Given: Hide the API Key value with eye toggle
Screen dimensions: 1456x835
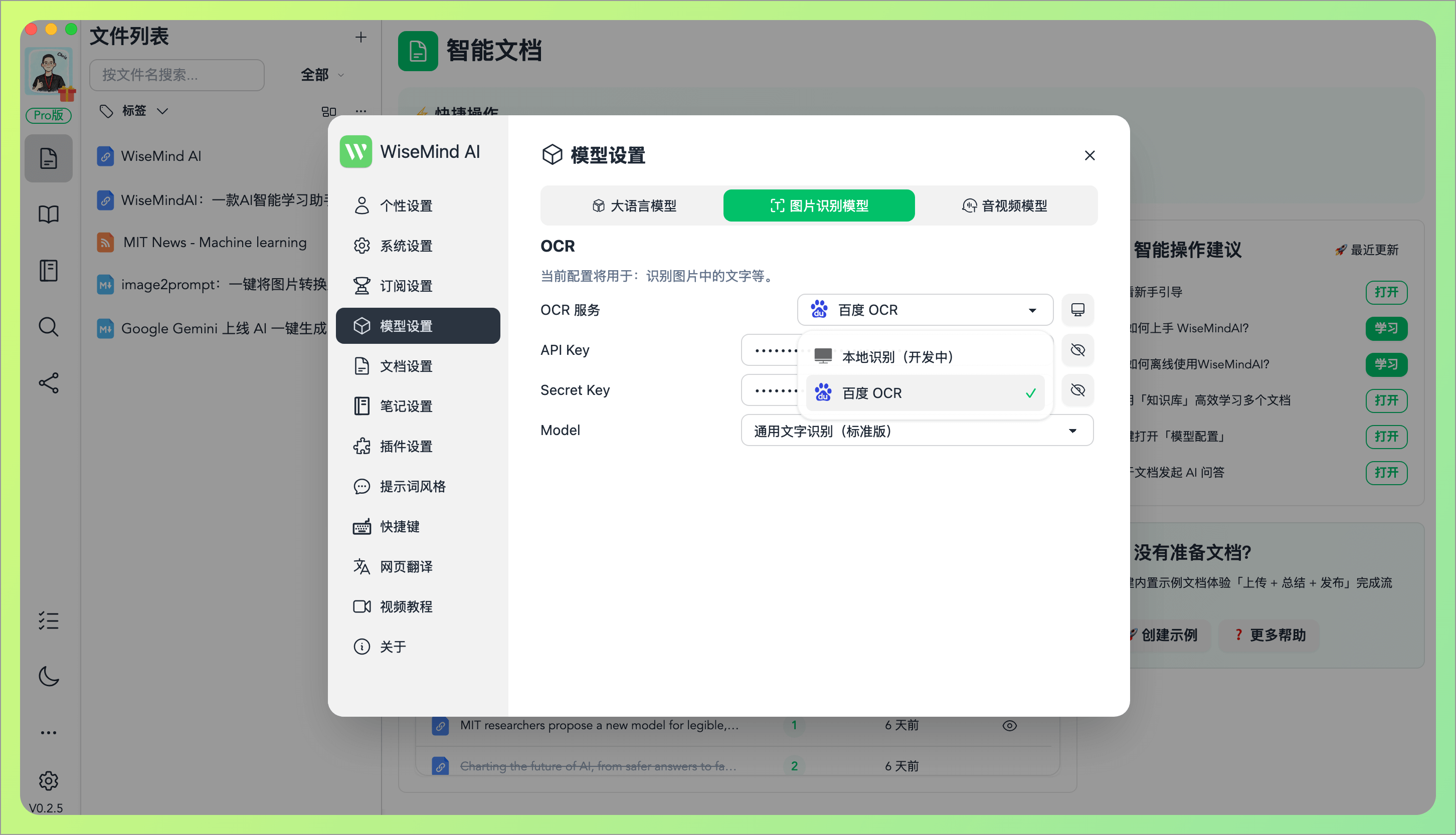Looking at the screenshot, I should coord(1077,350).
